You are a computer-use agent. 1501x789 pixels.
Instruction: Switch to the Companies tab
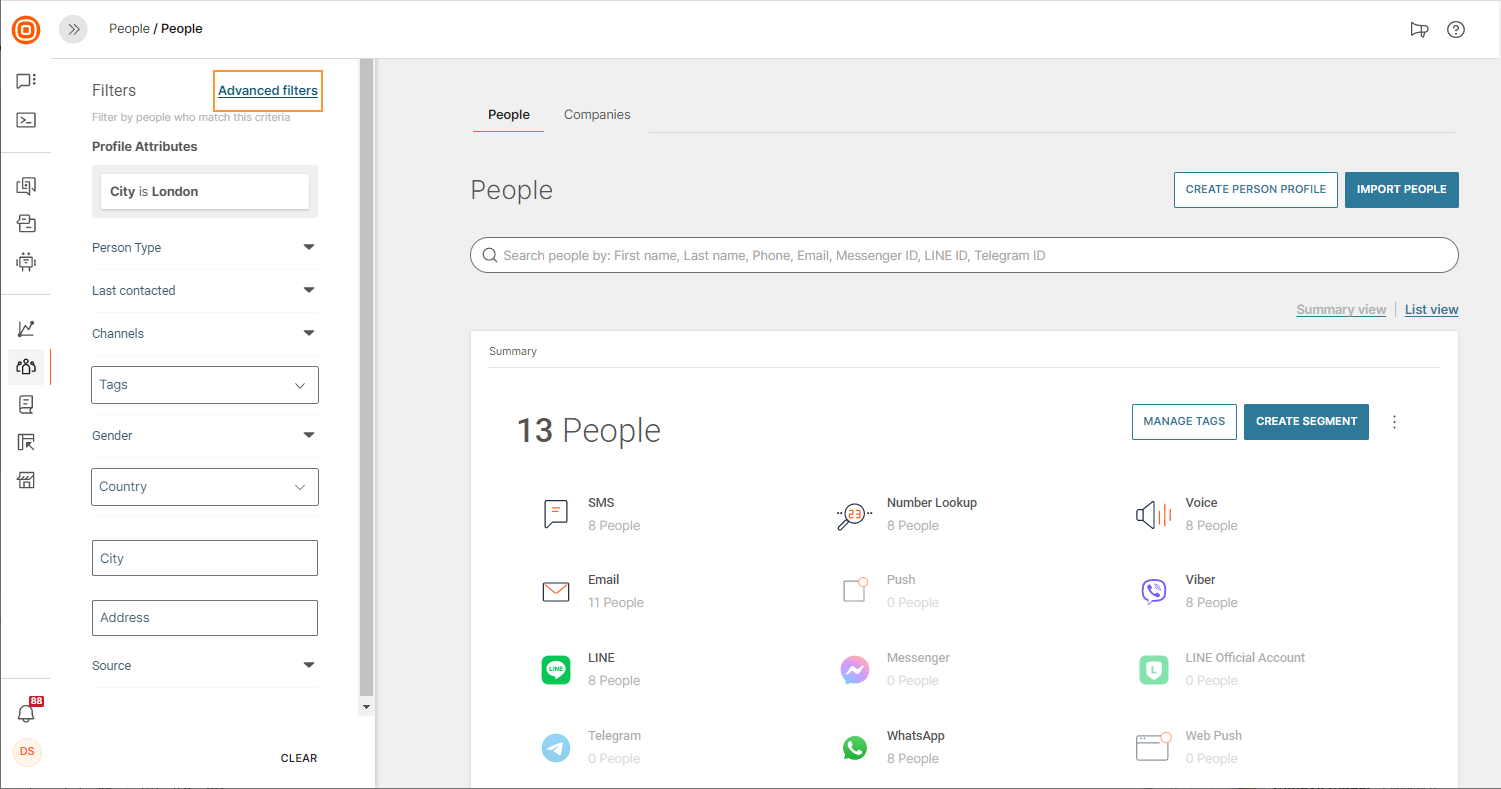597,115
